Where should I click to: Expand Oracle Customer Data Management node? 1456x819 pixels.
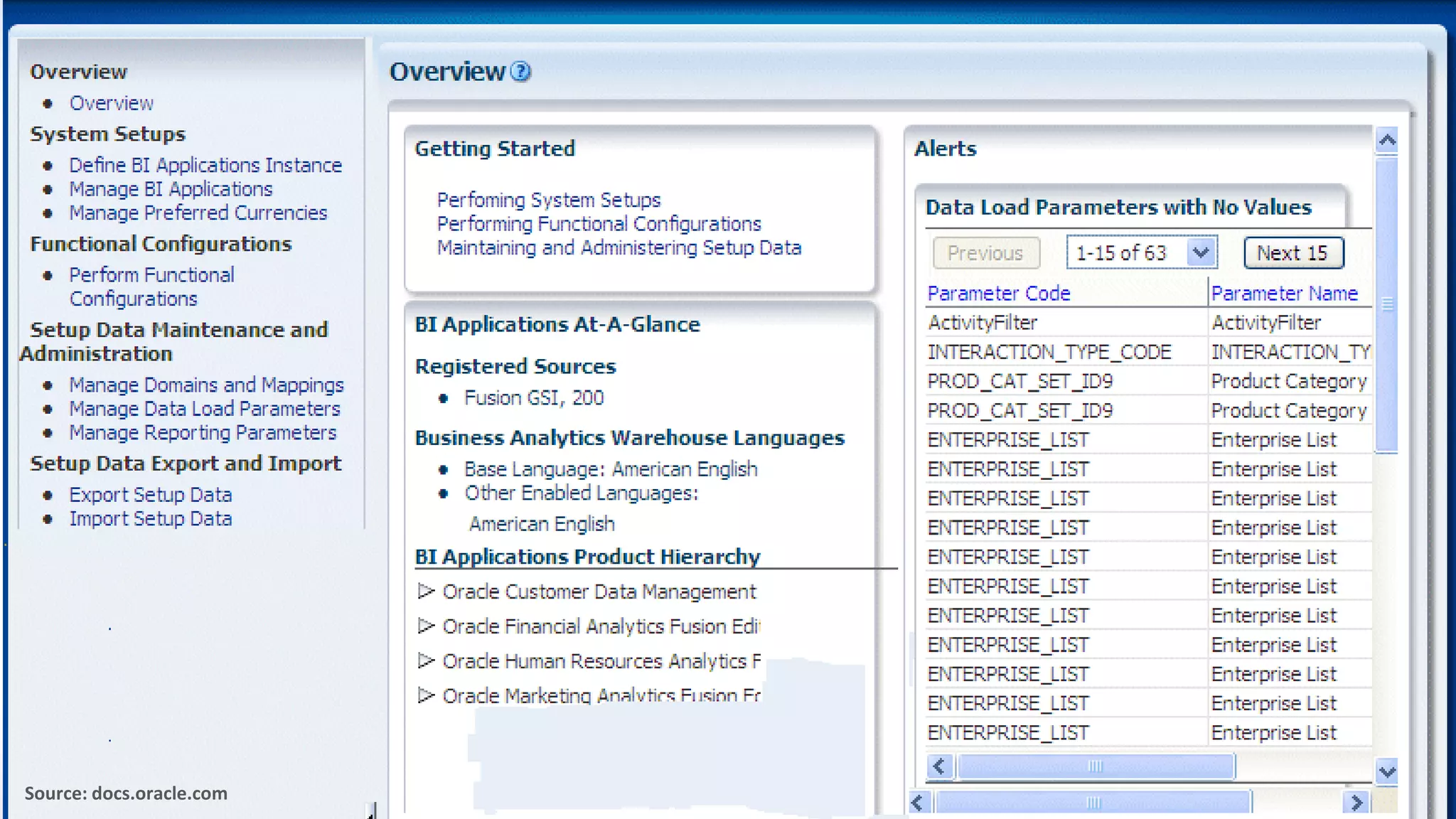tap(426, 591)
